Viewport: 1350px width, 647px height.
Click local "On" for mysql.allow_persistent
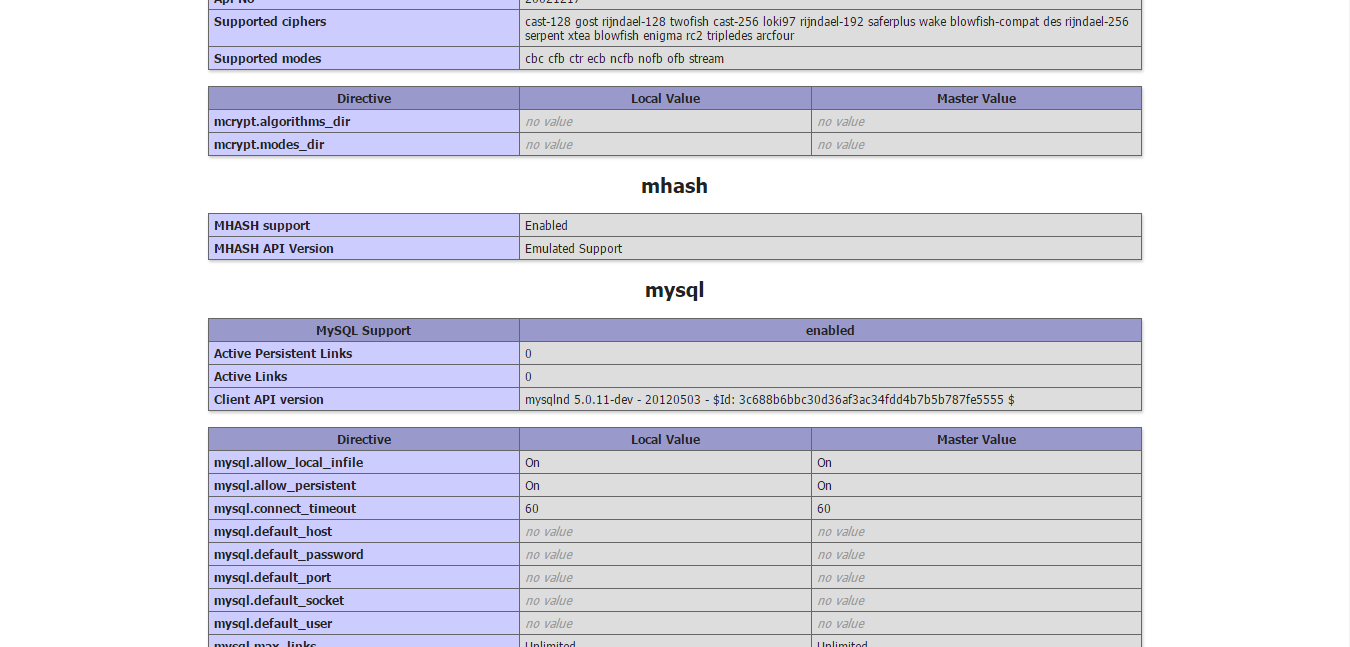tap(532, 485)
